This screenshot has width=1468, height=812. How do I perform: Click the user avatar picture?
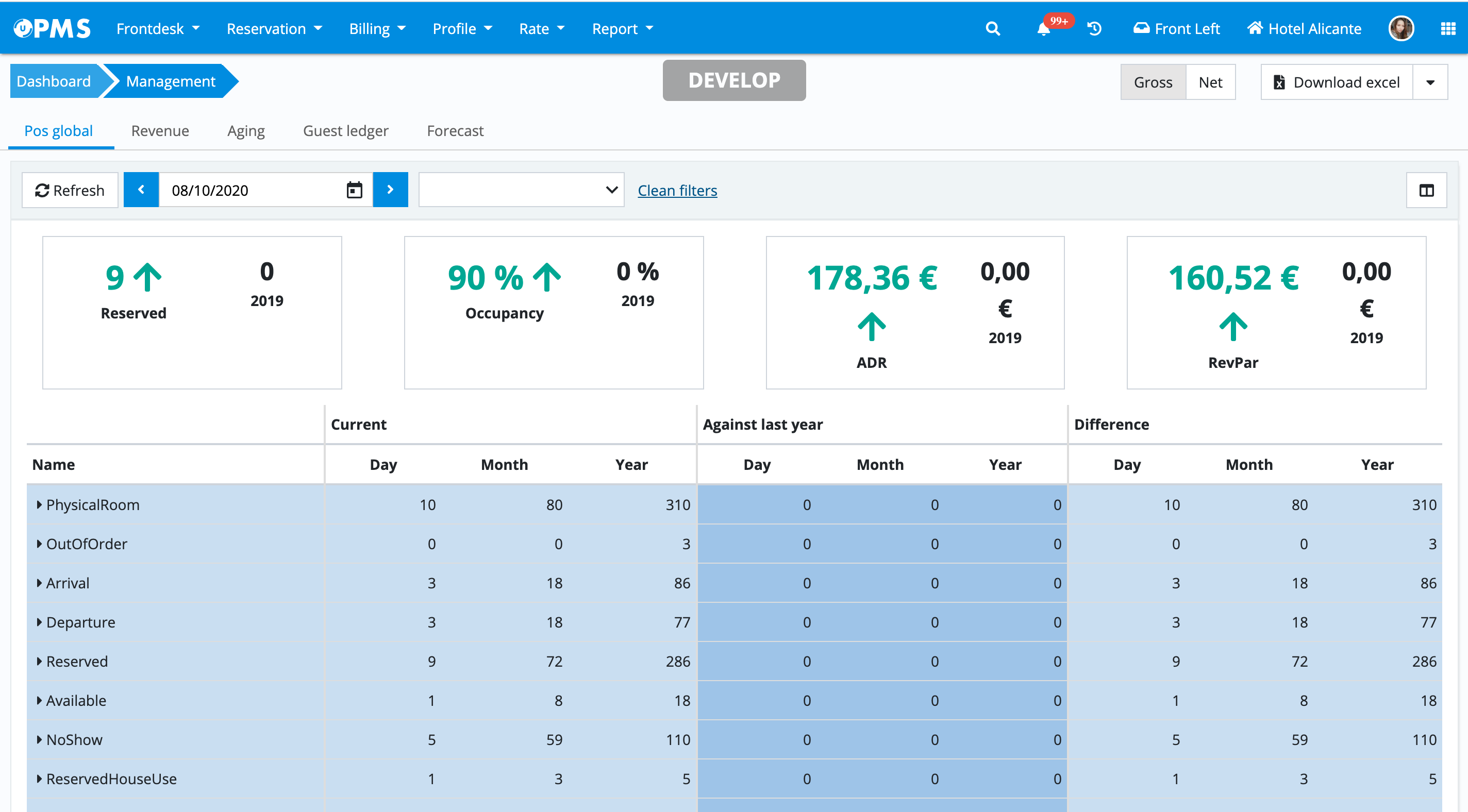point(1401,28)
